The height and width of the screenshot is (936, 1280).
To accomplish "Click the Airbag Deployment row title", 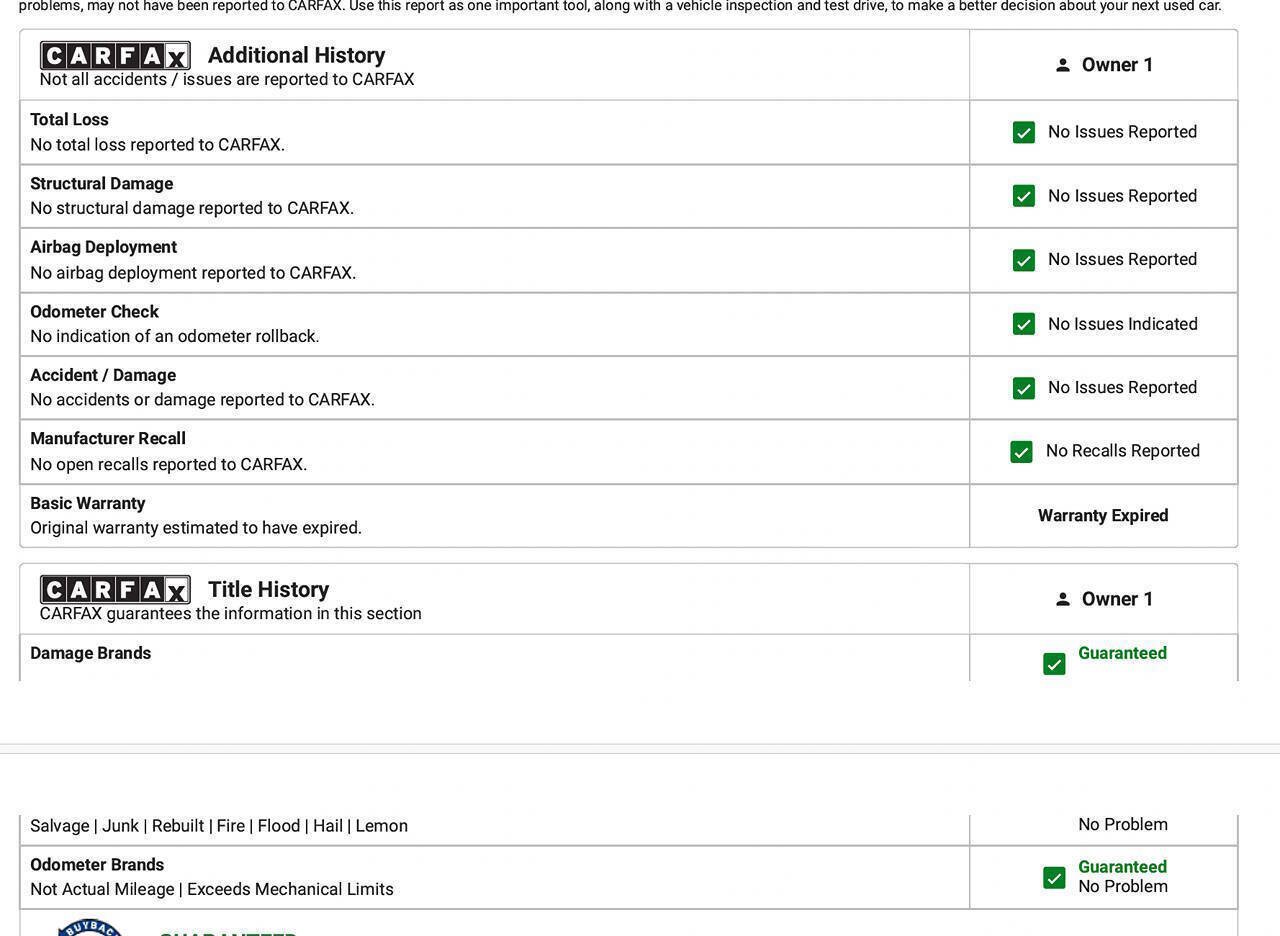I will coord(103,247).
